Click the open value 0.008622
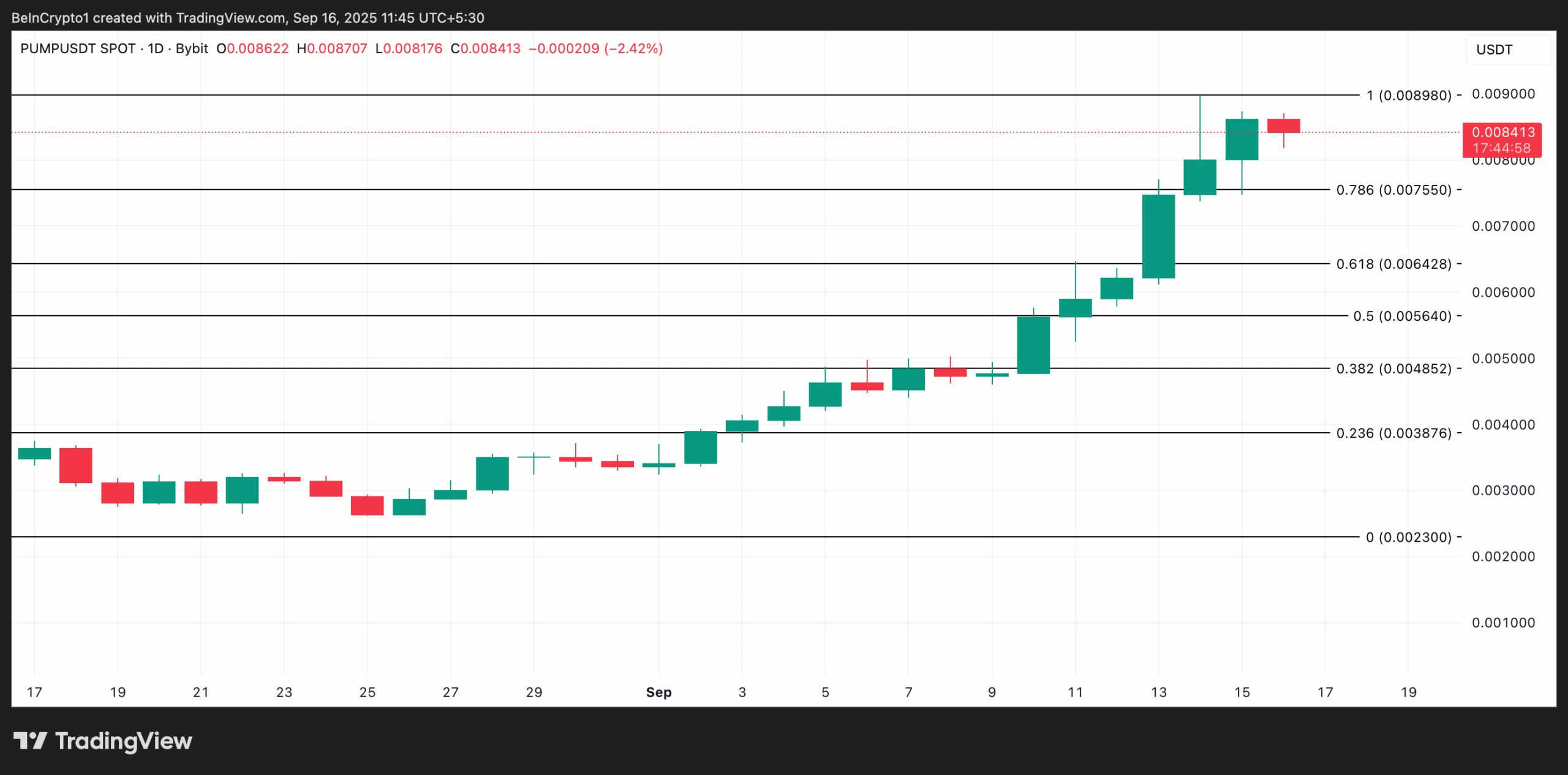Viewport: 1568px width, 775px height. point(257,48)
